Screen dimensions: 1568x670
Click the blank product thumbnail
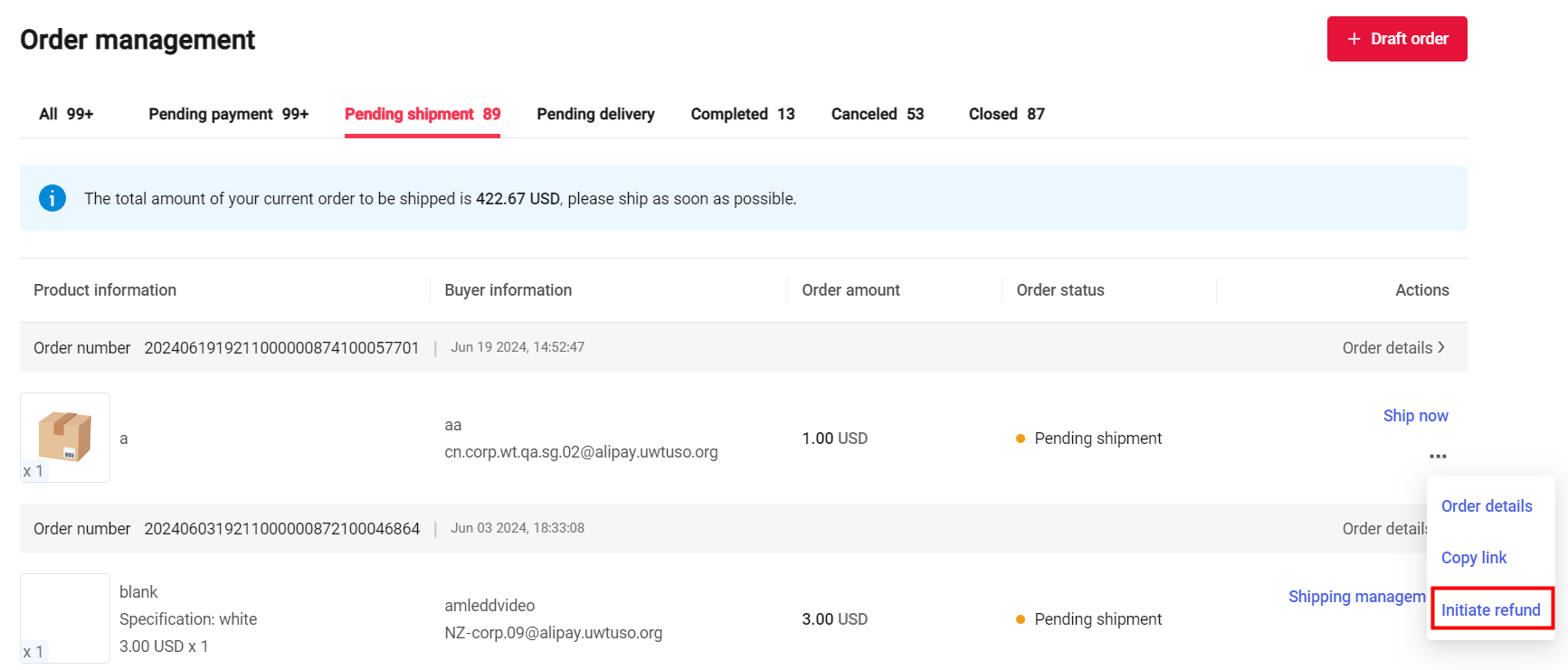(65, 618)
